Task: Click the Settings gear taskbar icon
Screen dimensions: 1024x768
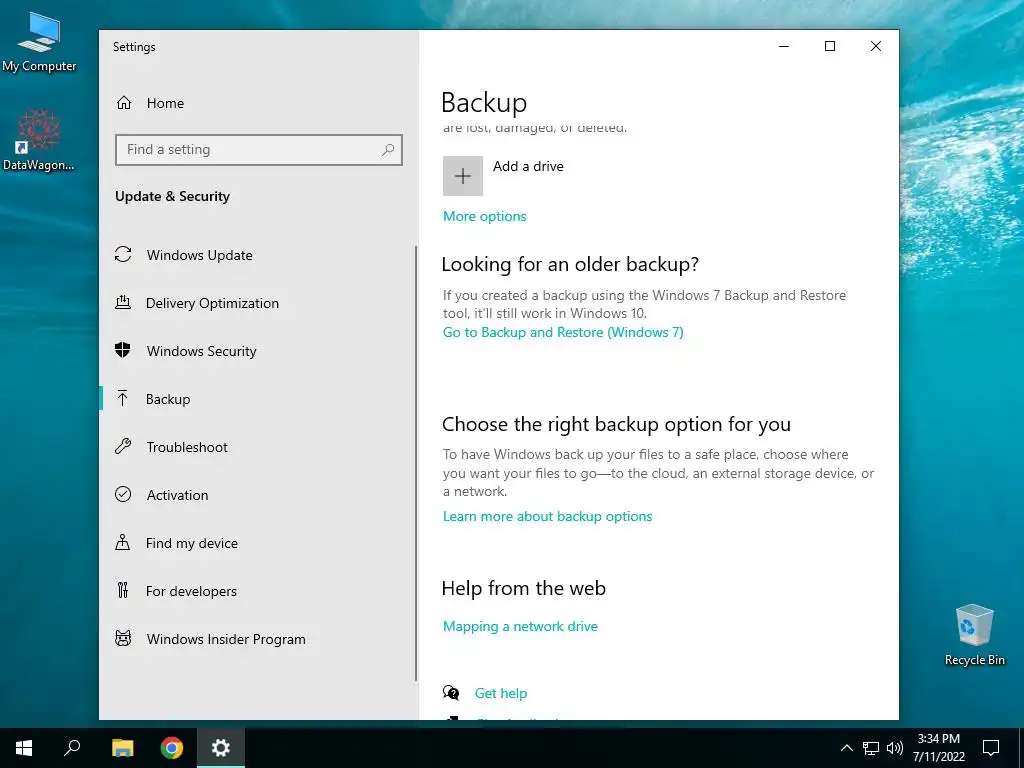Action: pos(221,748)
